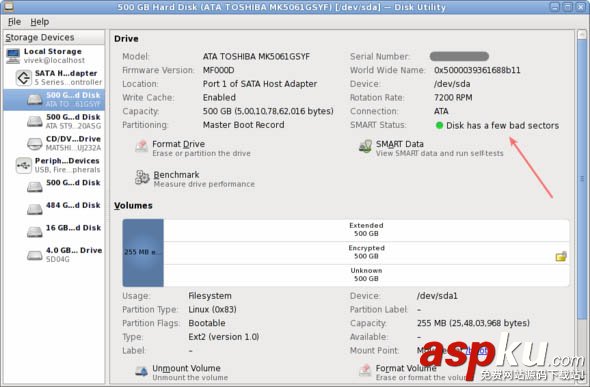Click the Unmount Volume icon
The height and width of the screenshot is (387, 590).
(141, 371)
